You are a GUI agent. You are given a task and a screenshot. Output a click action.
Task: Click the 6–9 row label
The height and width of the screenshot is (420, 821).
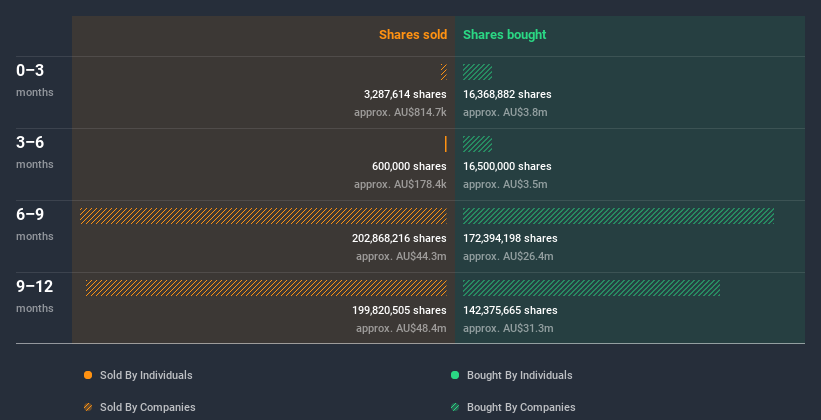coord(30,215)
